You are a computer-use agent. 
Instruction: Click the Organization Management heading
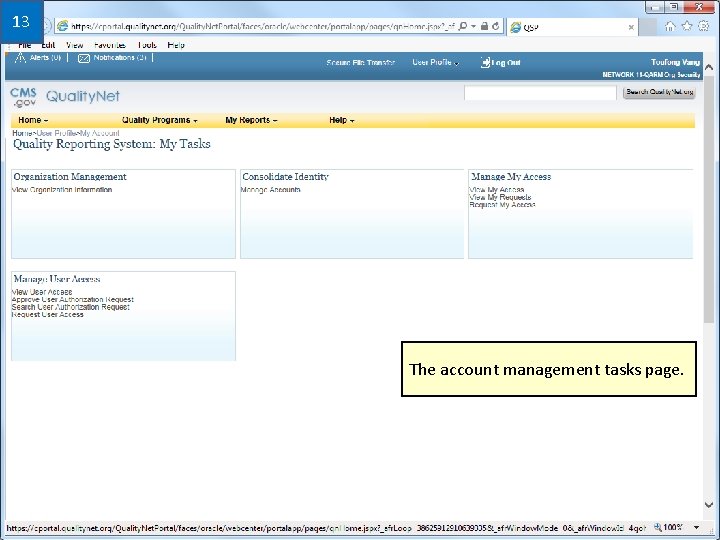tap(70, 177)
